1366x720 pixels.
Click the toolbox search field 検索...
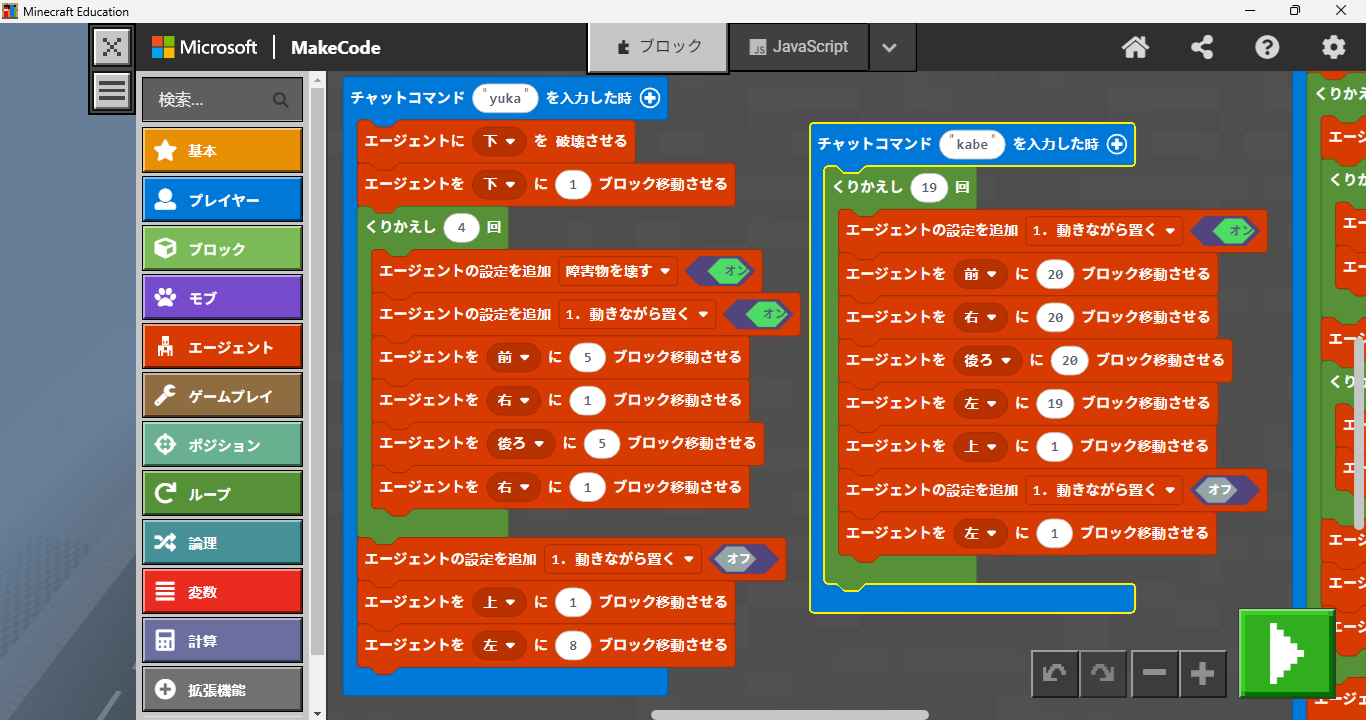pos(222,100)
